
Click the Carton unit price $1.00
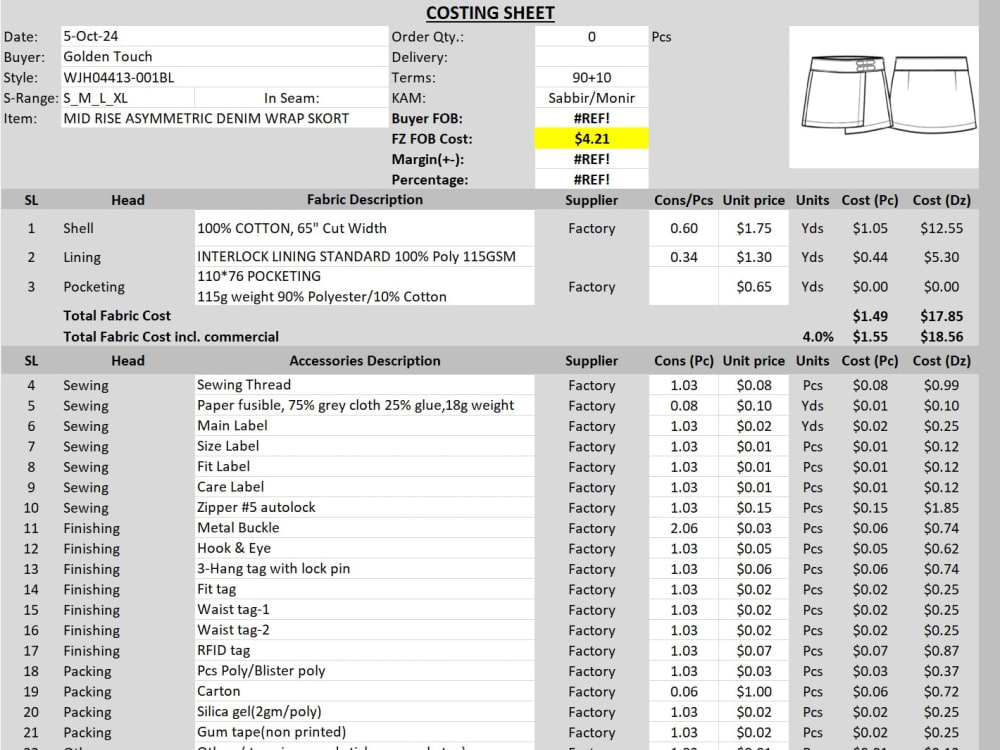coord(754,691)
